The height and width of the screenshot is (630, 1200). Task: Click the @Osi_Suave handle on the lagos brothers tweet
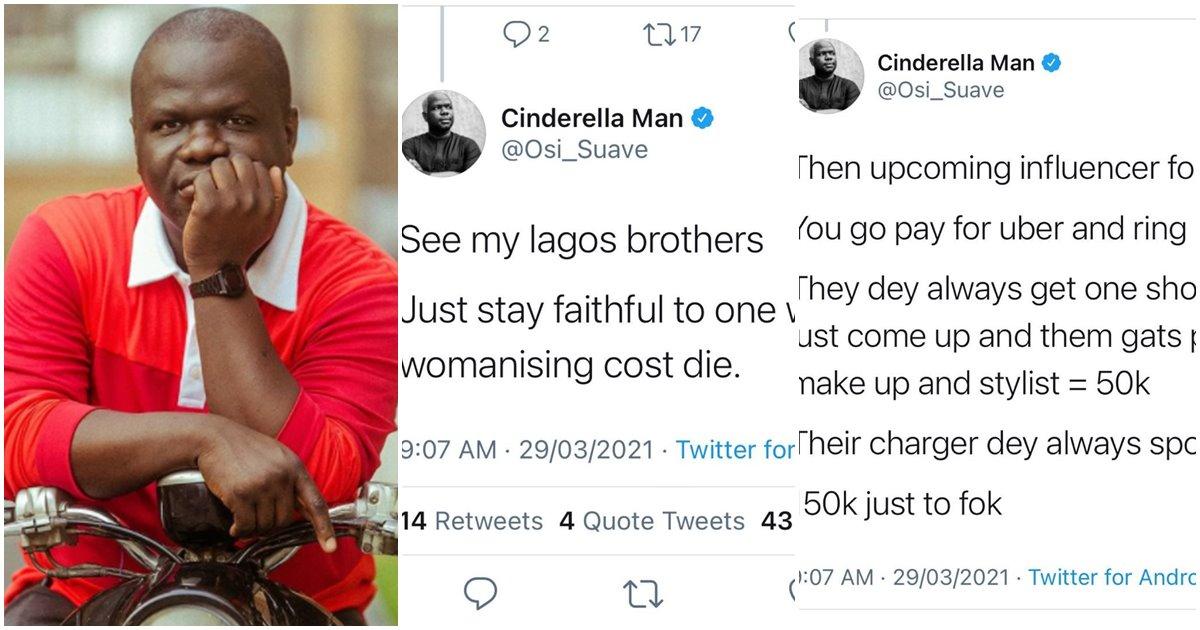(x=574, y=150)
